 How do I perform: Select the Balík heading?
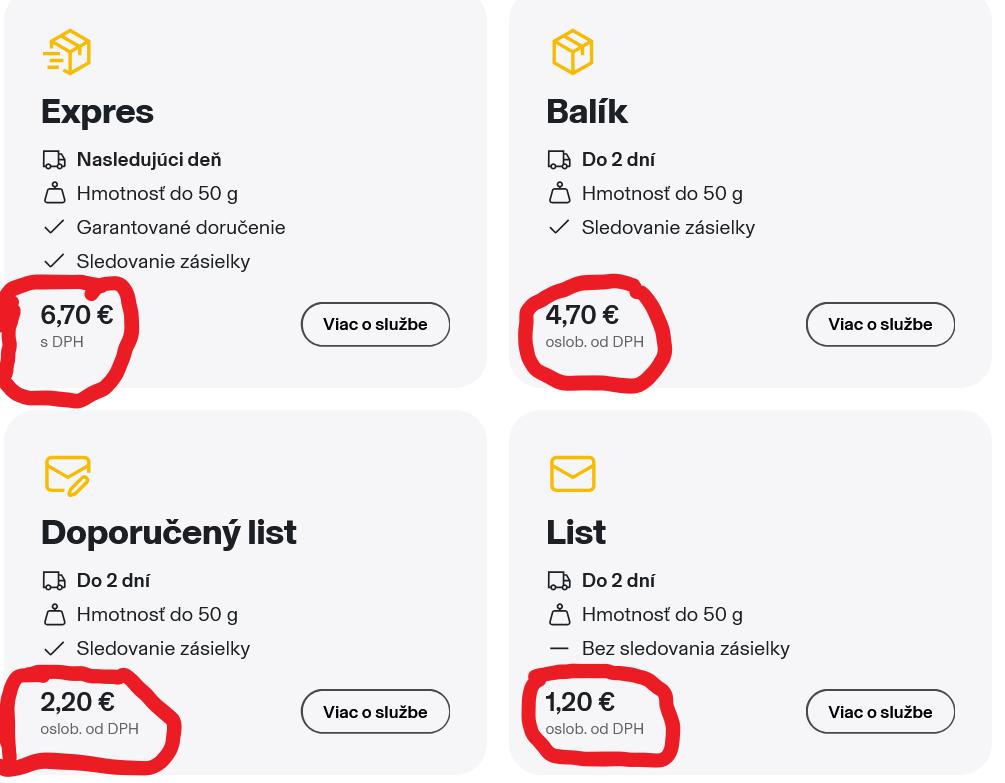(587, 112)
